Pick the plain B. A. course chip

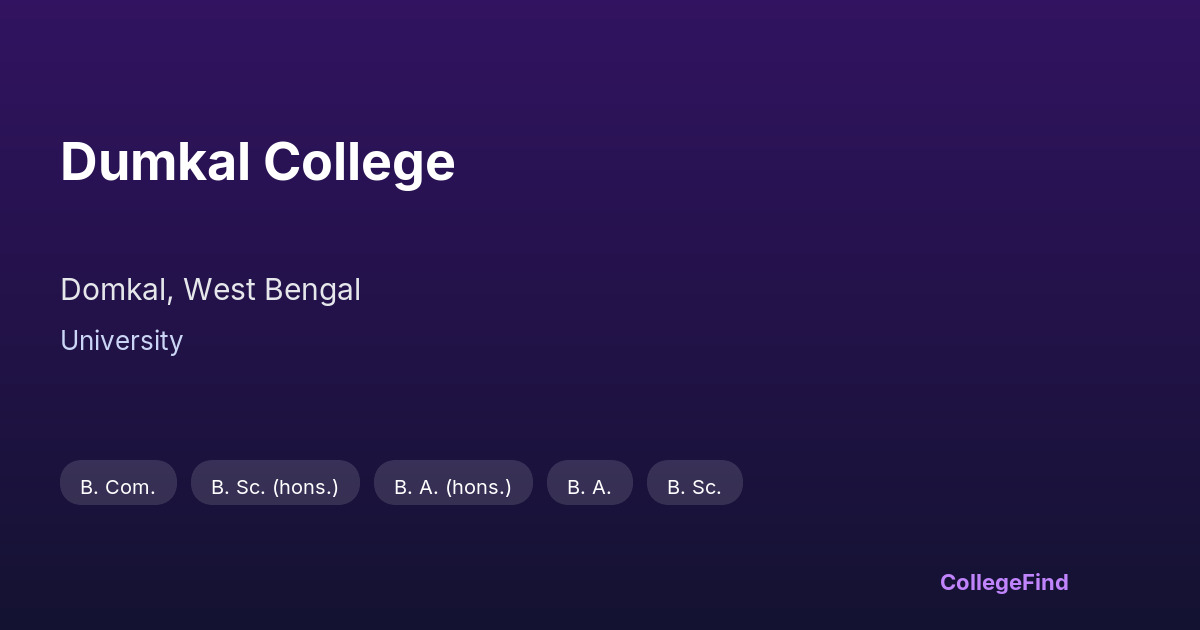tap(589, 487)
